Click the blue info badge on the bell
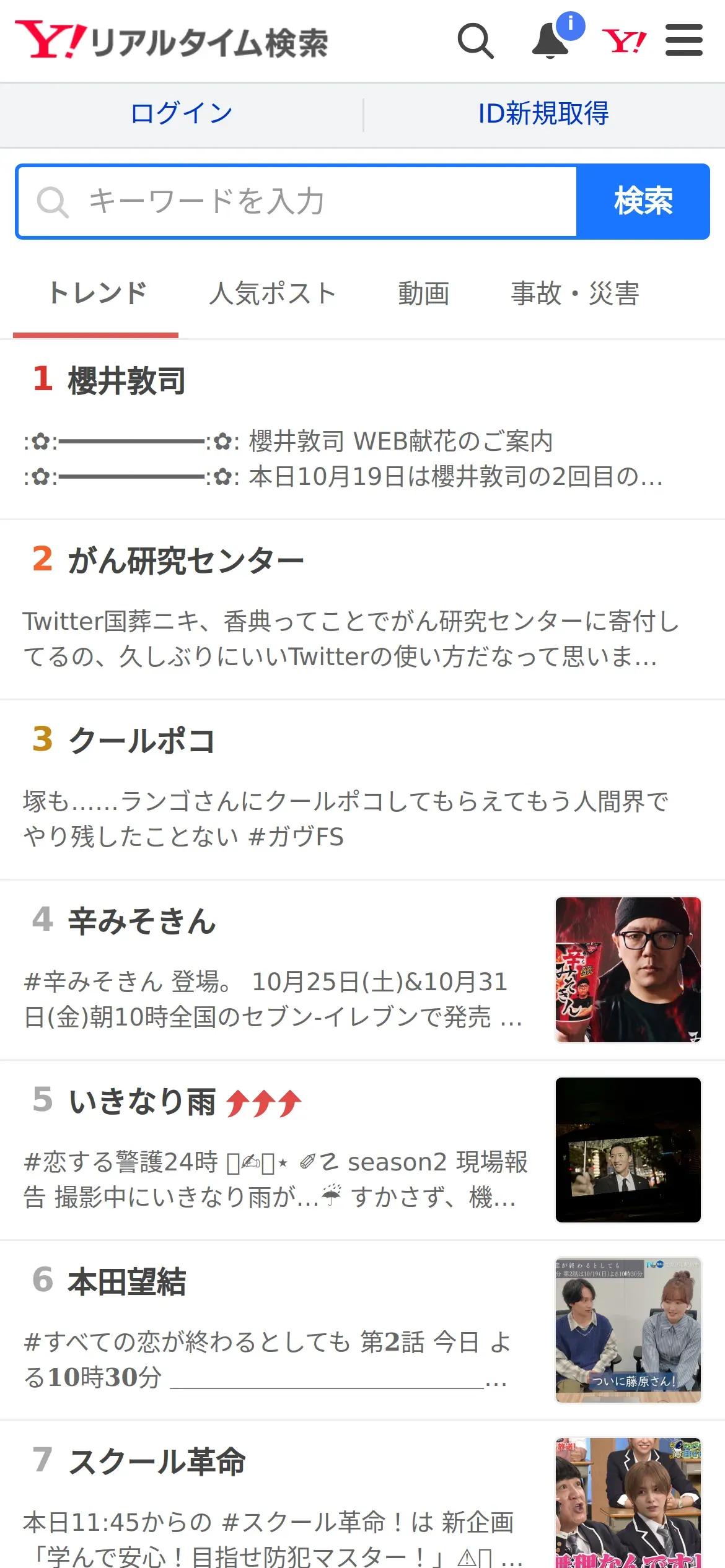 click(x=571, y=25)
